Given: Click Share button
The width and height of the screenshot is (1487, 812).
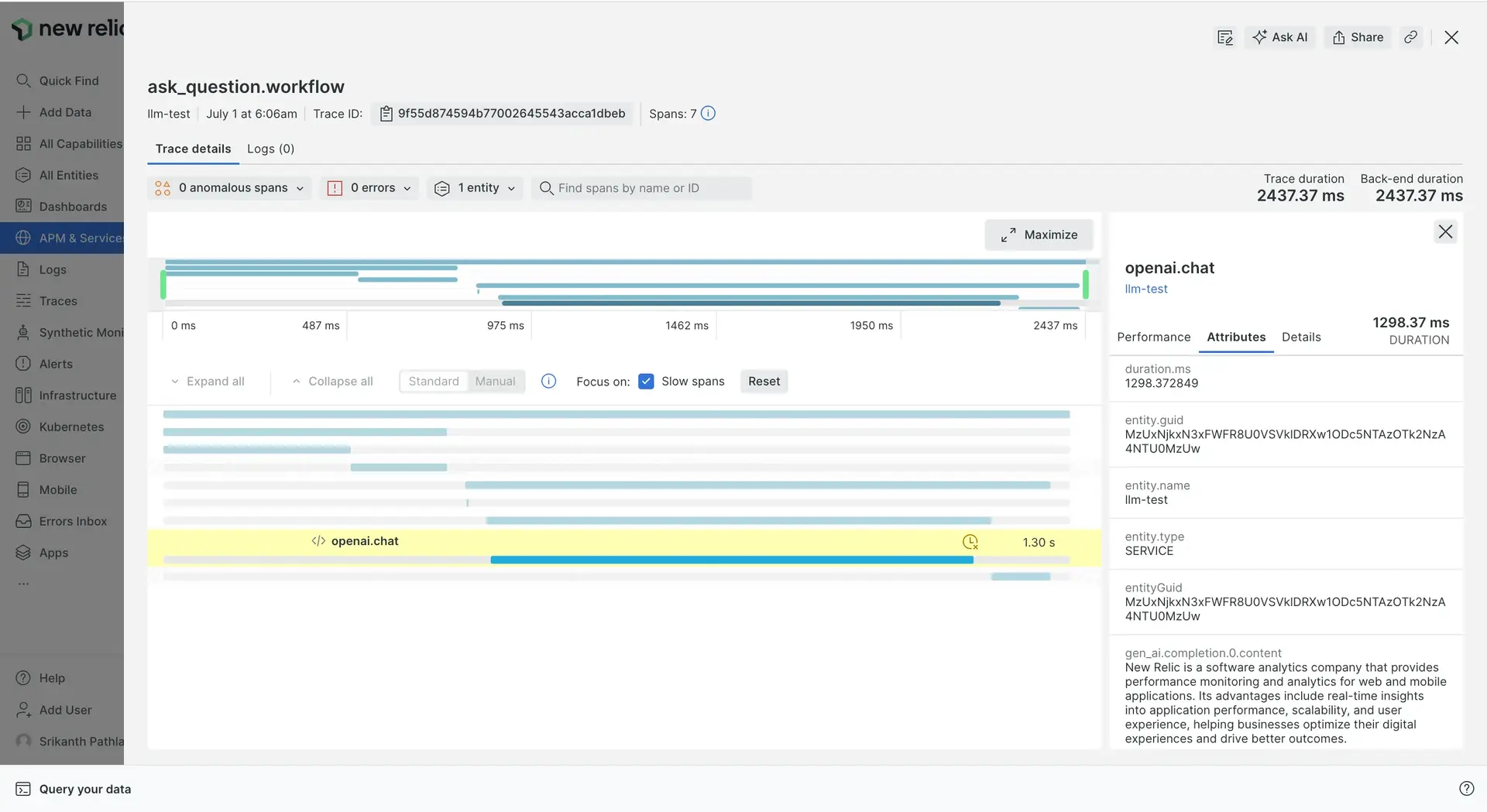Looking at the screenshot, I should pyautogui.click(x=1358, y=37).
